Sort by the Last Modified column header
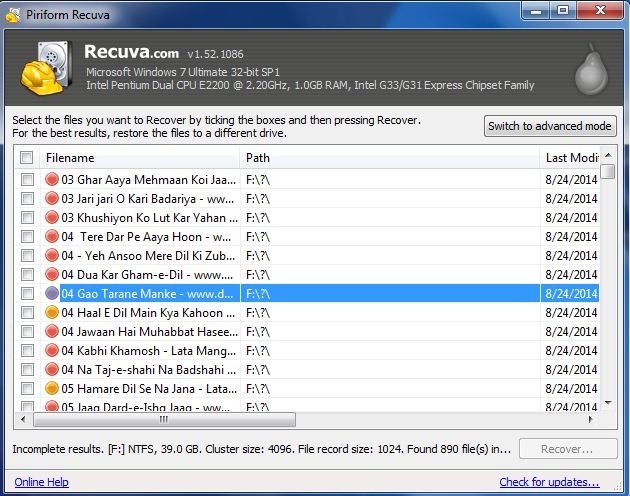Image resolution: width=630 pixels, height=496 pixels. 570,158
